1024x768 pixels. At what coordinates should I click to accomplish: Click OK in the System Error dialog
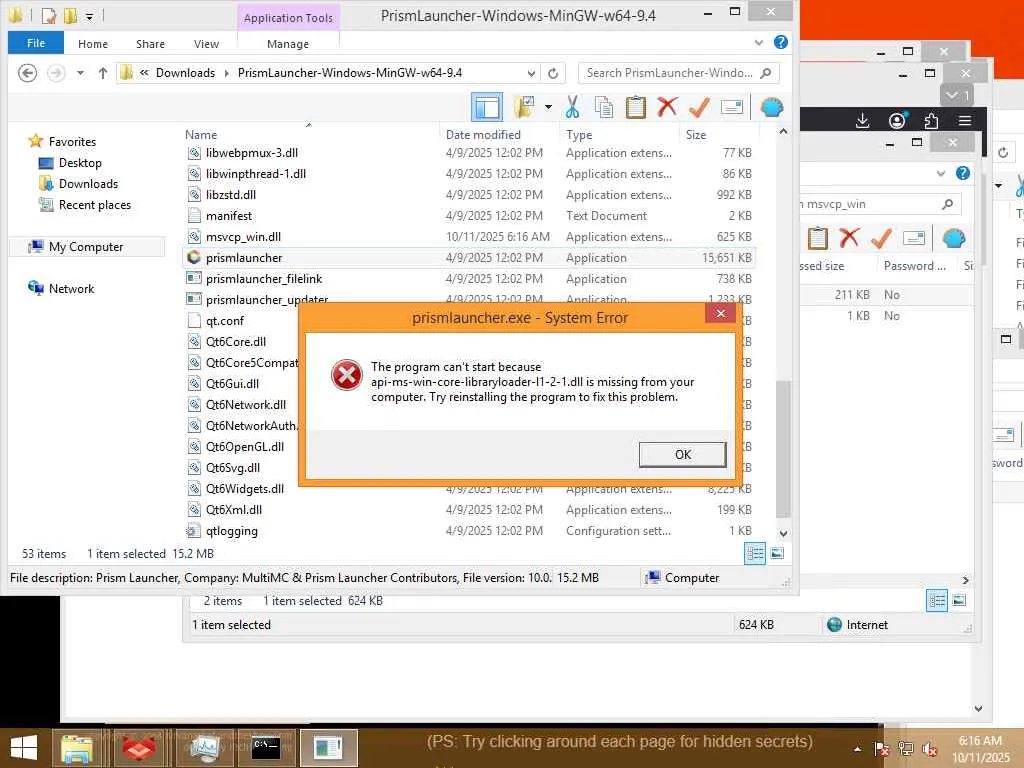pyautogui.click(x=682, y=455)
